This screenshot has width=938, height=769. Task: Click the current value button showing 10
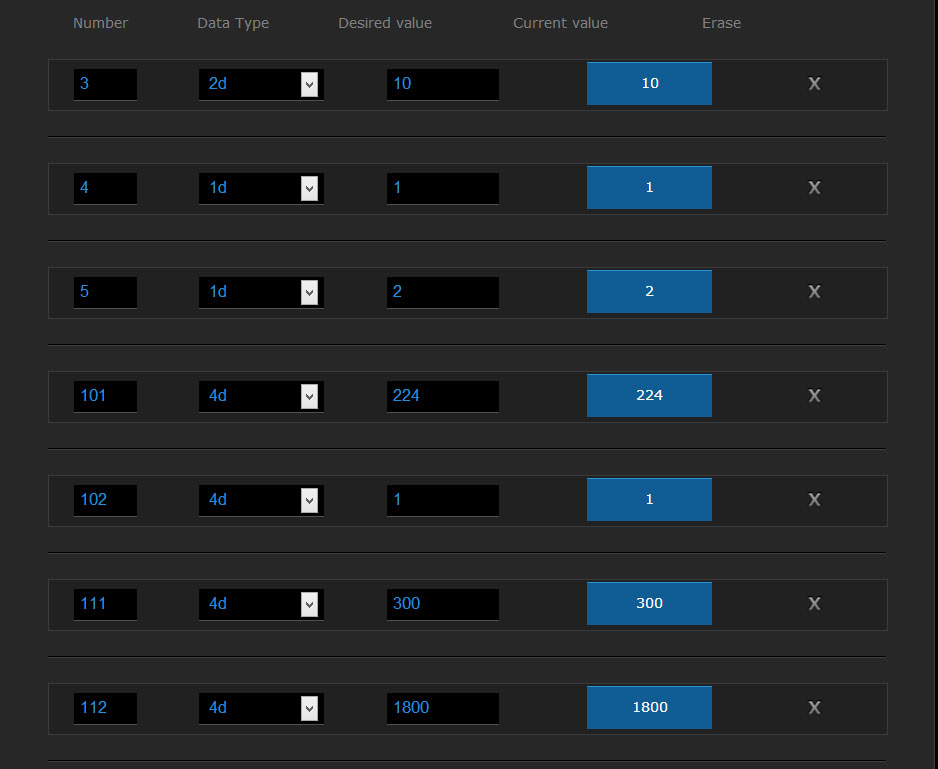[649, 84]
